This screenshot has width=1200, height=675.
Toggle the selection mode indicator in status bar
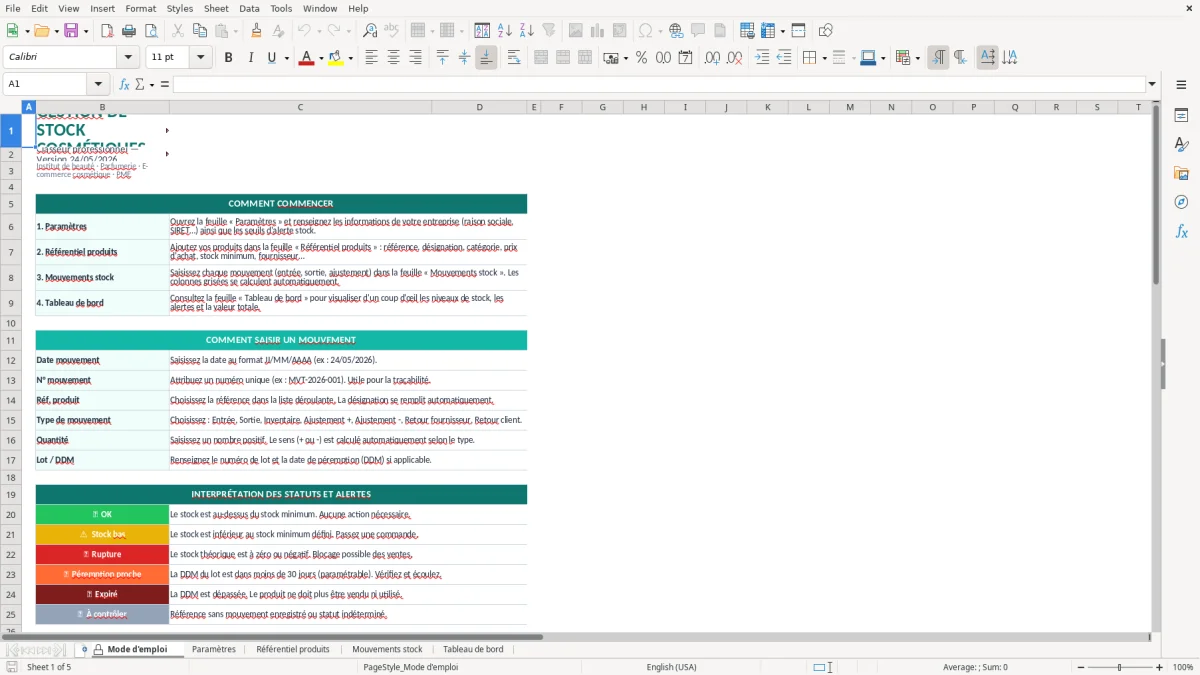point(820,667)
